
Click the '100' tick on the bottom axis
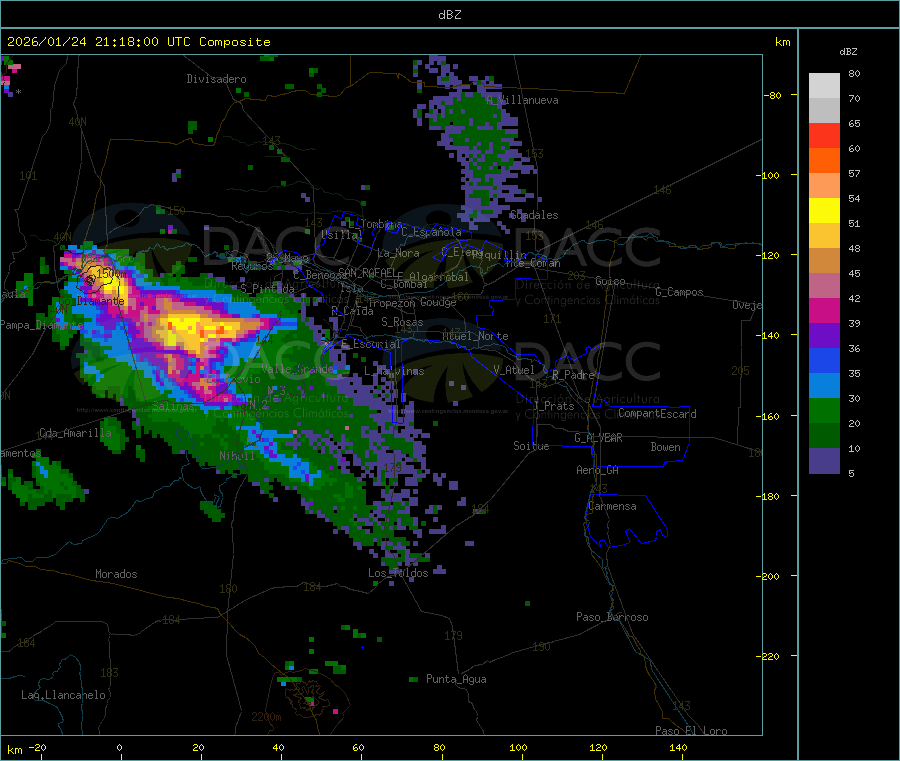[x=518, y=747]
